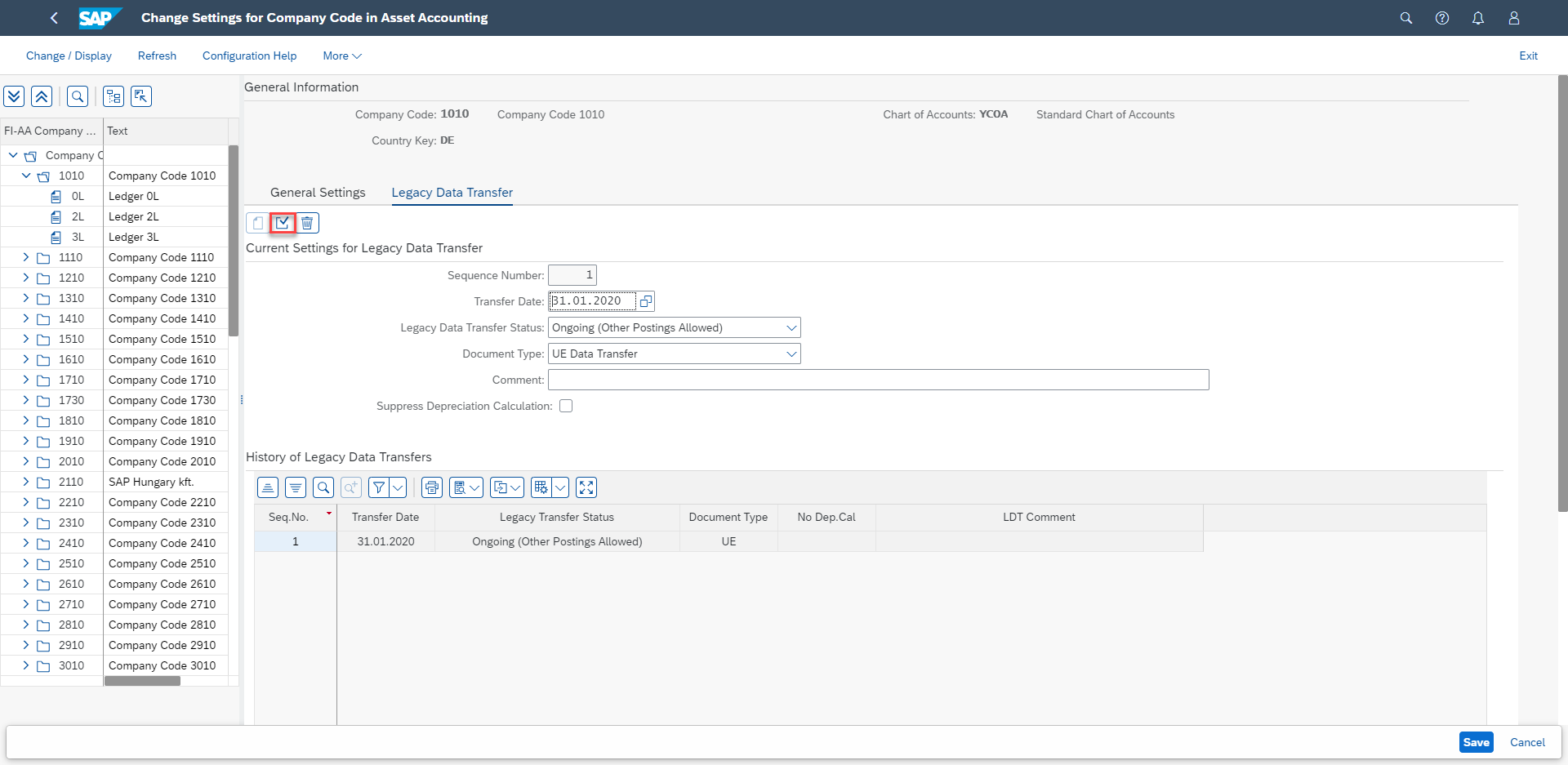Open the filter options dropdown arrow

(398, 487)
